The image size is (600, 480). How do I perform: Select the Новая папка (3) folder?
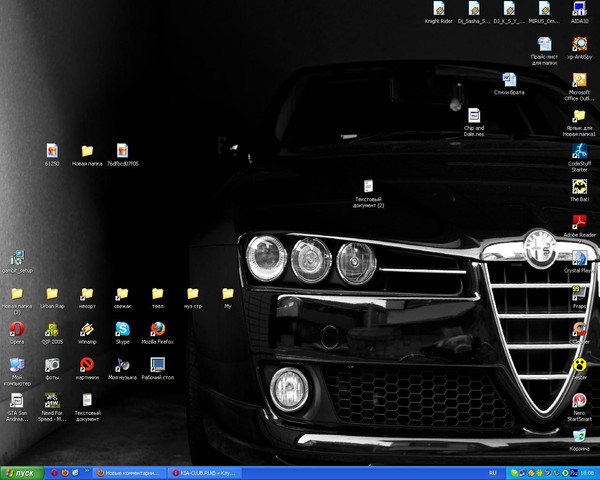(17, 294)
